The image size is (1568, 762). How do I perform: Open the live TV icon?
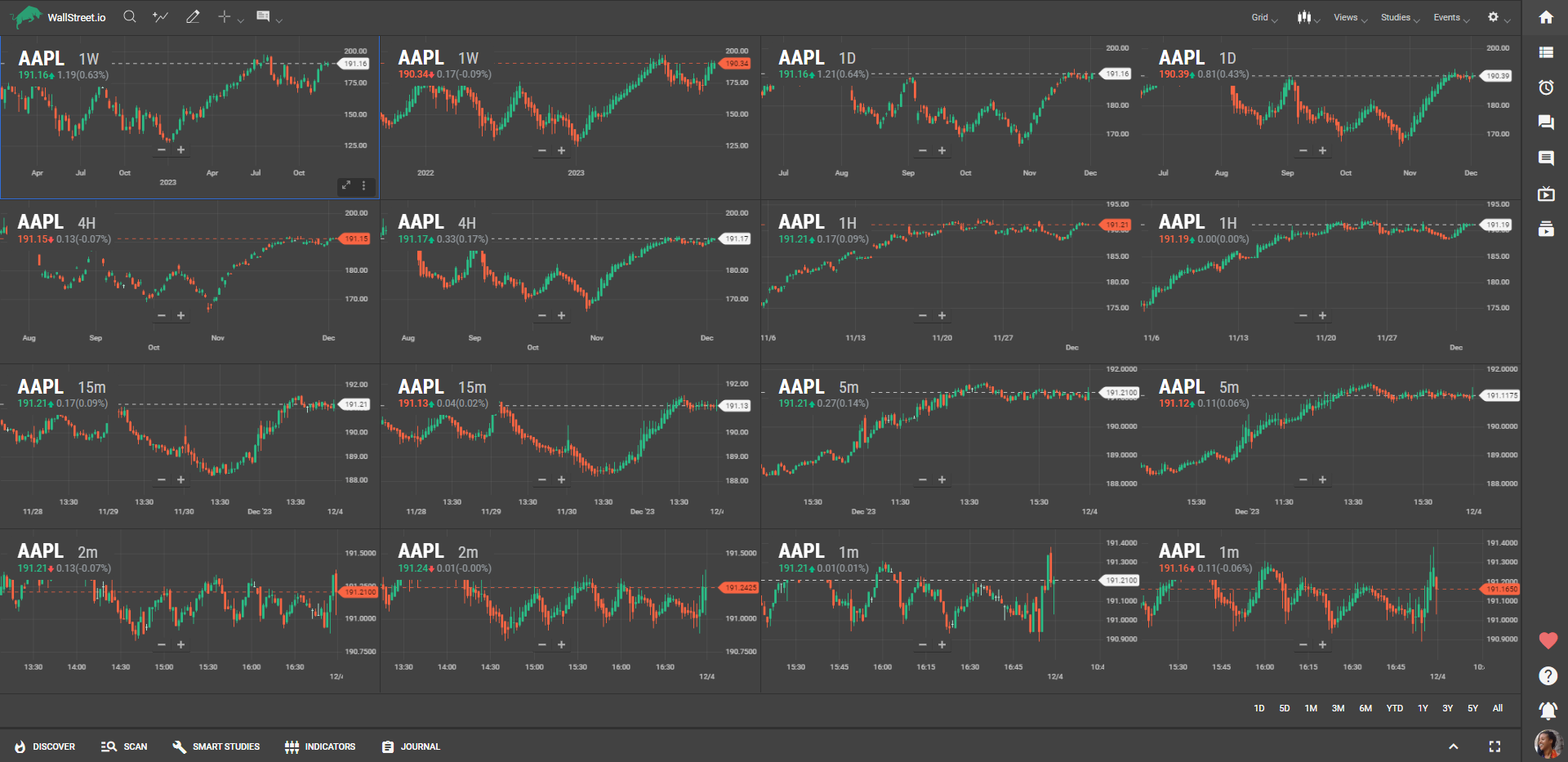pyautogui.click(x=1546, y=194)
